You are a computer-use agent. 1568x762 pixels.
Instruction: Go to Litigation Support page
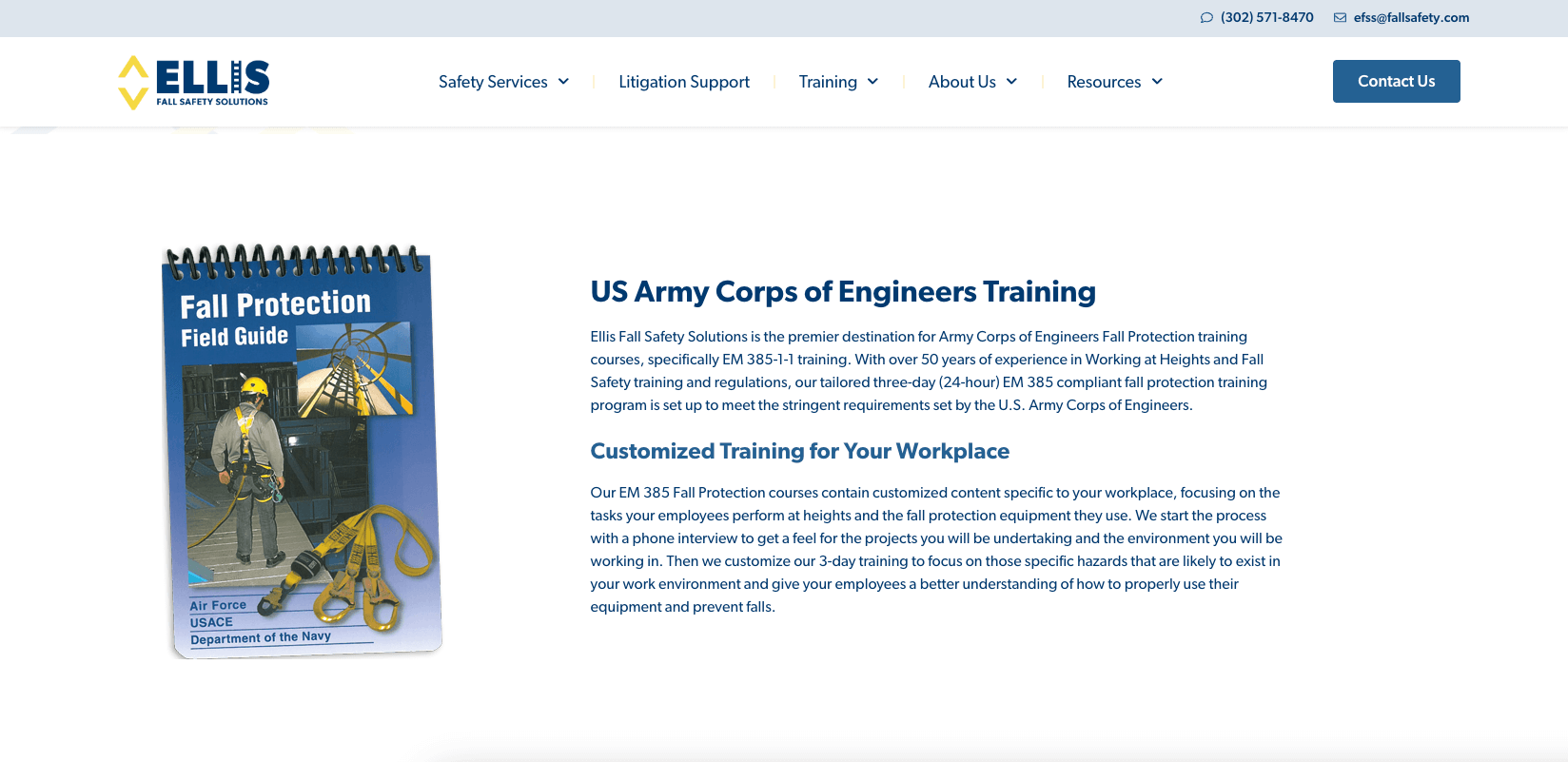[684, 82]
